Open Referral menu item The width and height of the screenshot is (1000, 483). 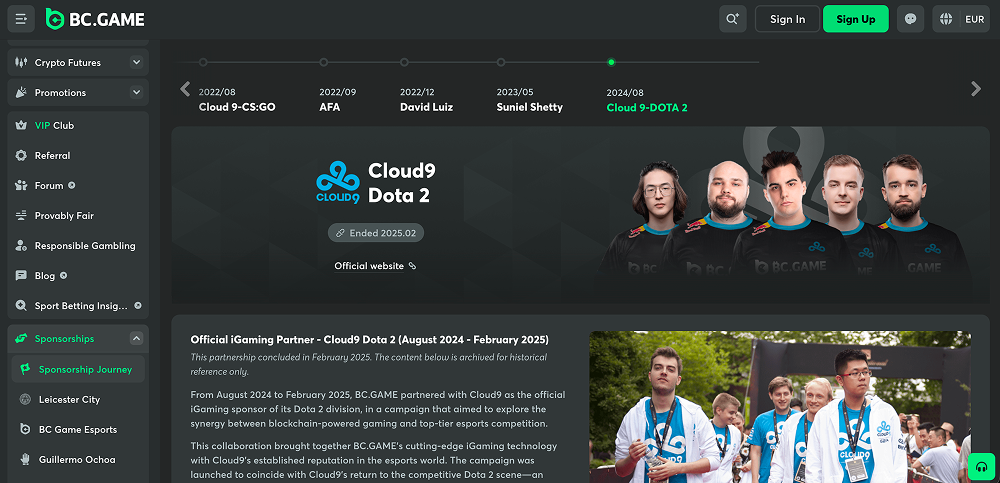click(x=78, y=156)
